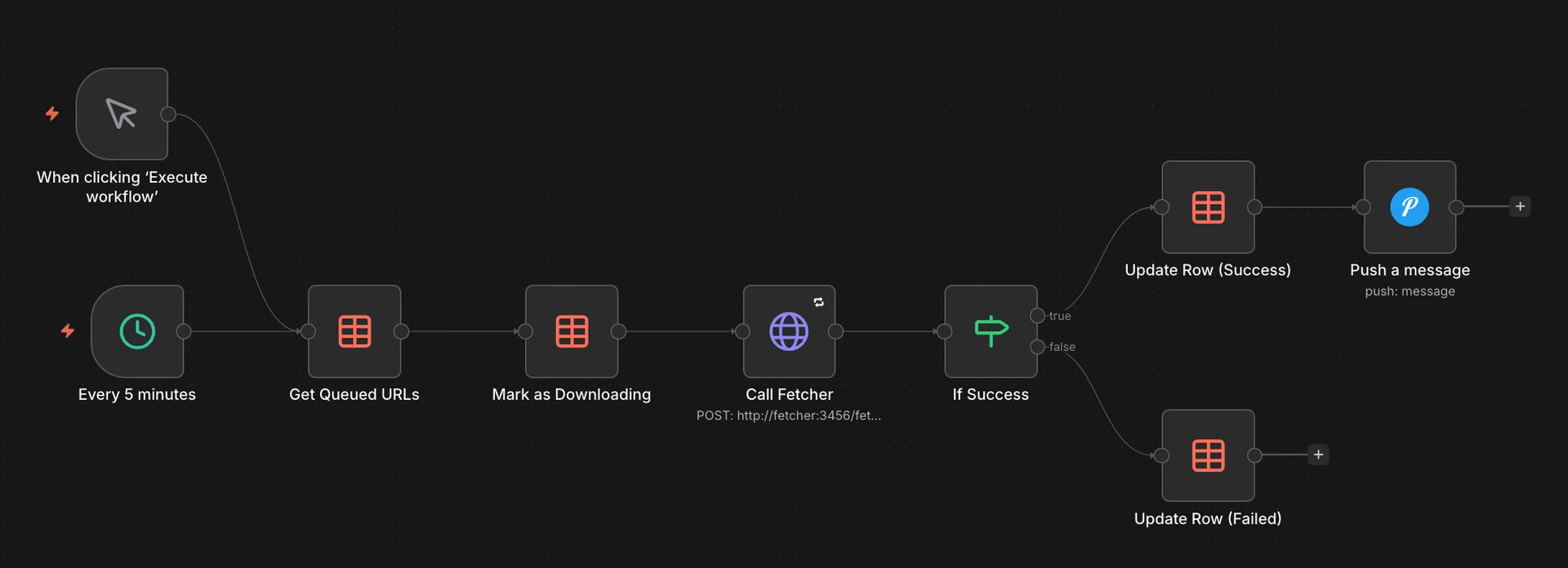Click the 'push: message' subtitle
The image size is (1568, 568).
[x=1410, y=291]
